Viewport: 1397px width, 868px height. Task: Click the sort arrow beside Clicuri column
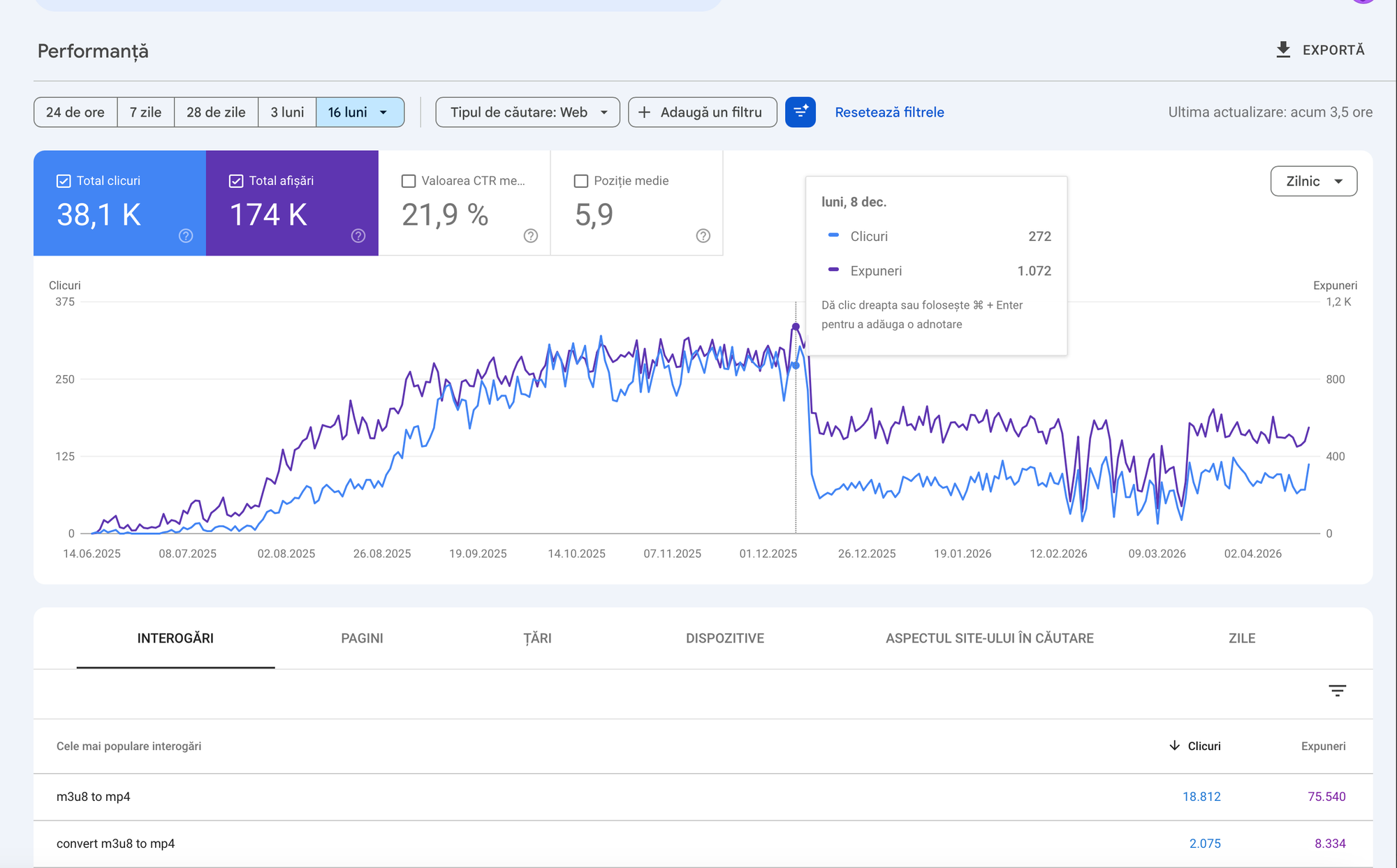(1174, 745)
